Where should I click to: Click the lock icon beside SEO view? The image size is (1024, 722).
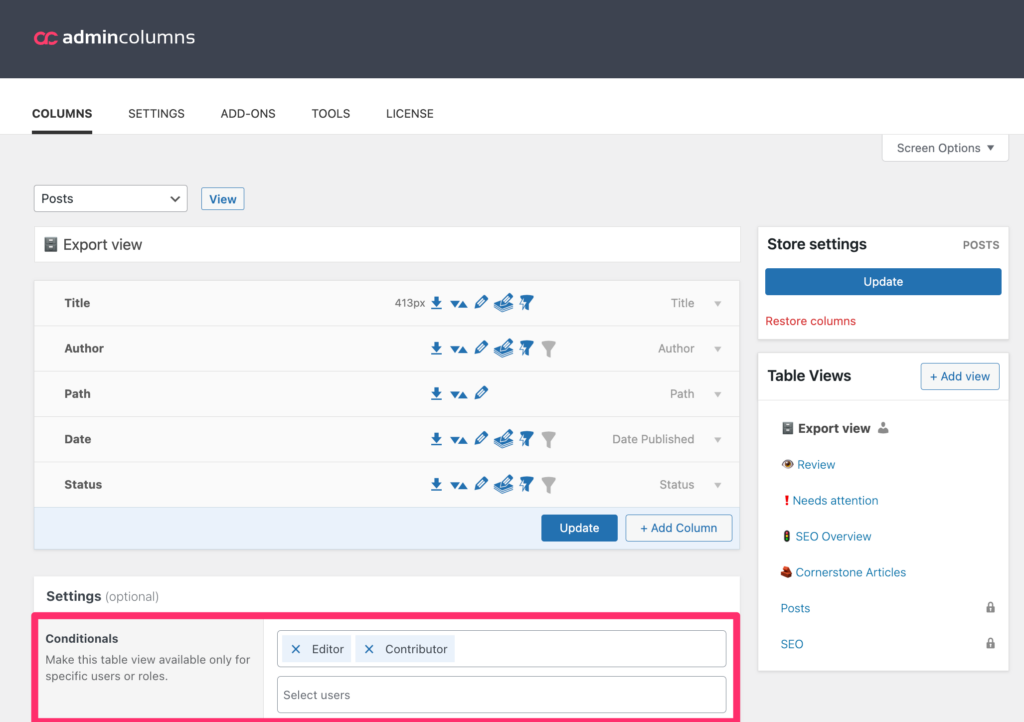[x=990, y=644]
